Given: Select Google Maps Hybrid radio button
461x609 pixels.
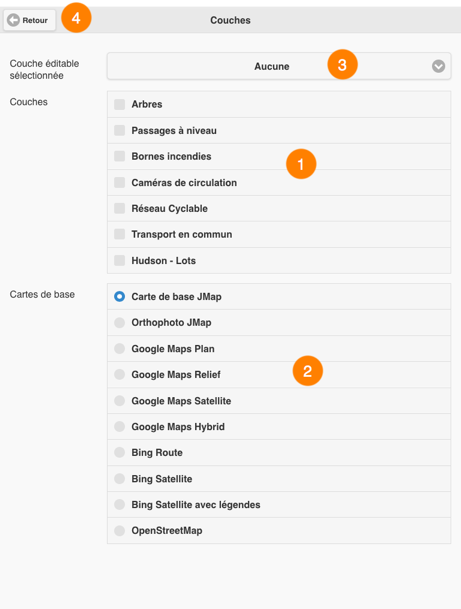Looking at the screenshot, I should [120, 427].
